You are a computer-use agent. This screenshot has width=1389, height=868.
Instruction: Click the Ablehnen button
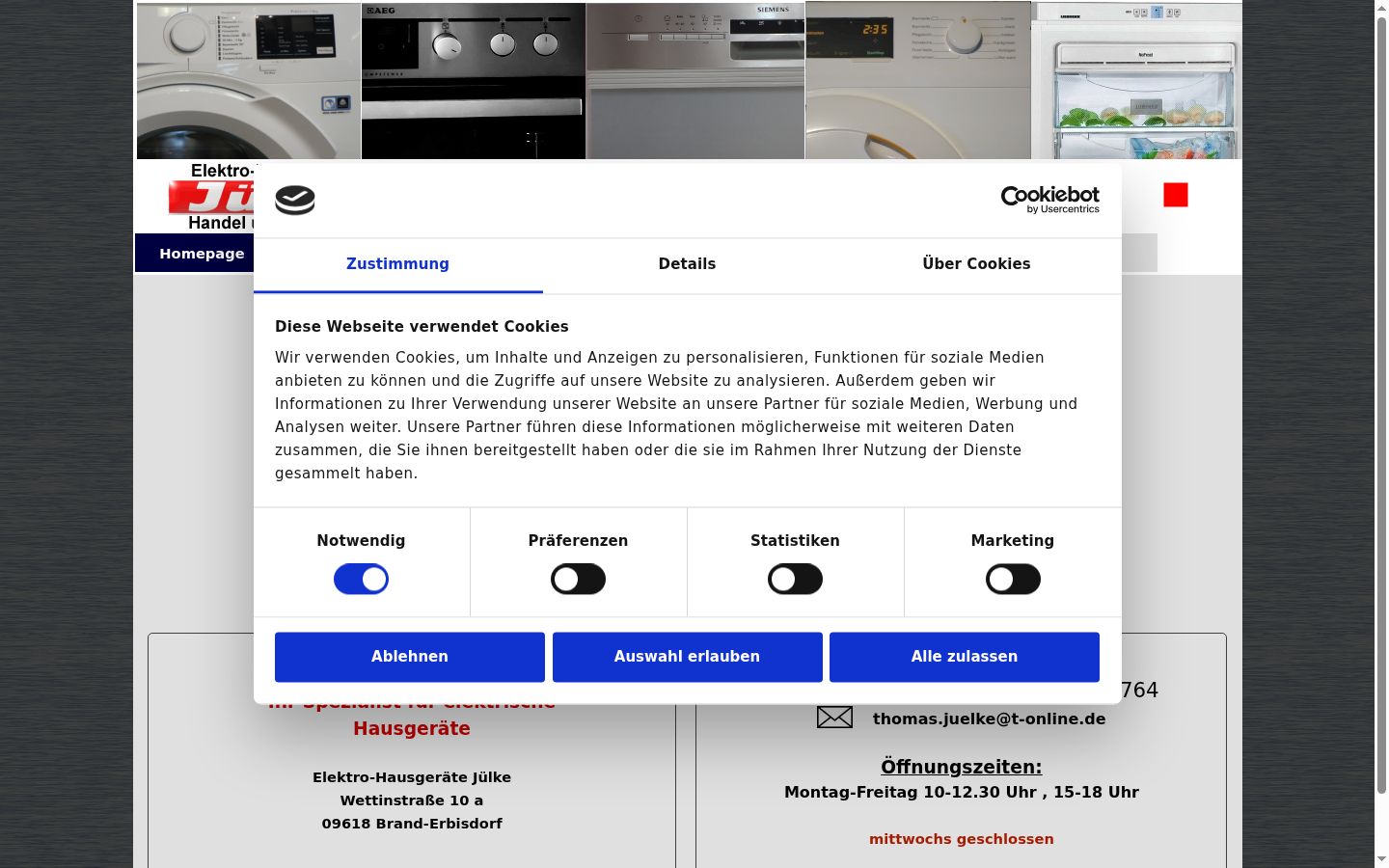tap(410, 657)
